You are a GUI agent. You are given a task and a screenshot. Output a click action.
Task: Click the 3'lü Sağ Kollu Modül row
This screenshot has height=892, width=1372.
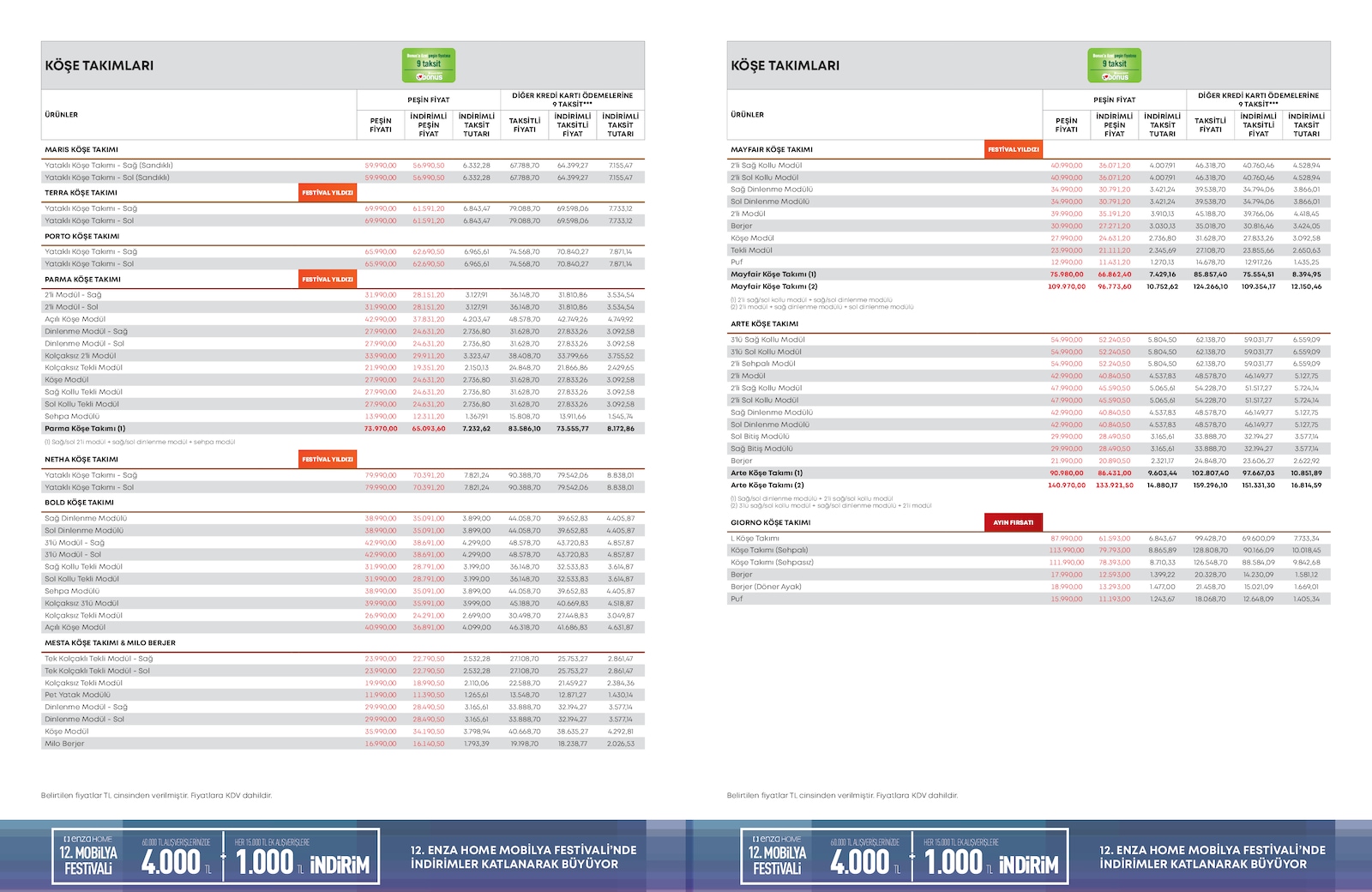click(1029, 340)
